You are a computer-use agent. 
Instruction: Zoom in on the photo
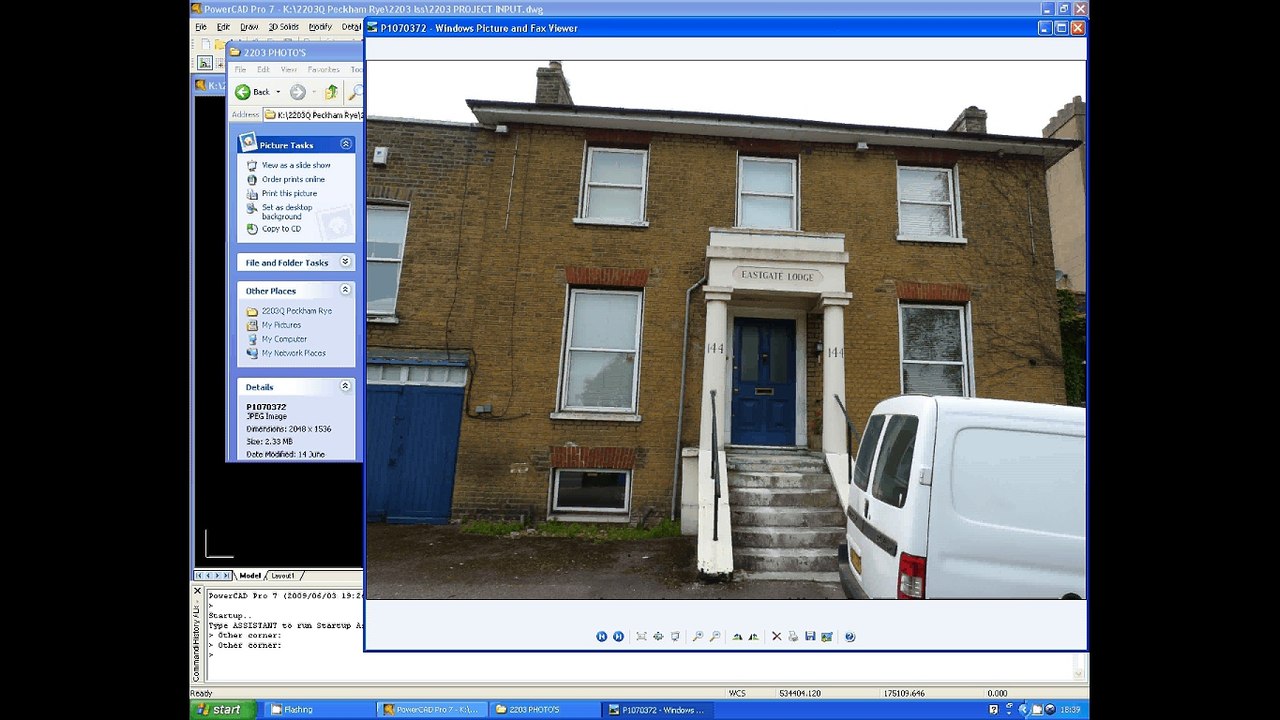tap(698, 636)
